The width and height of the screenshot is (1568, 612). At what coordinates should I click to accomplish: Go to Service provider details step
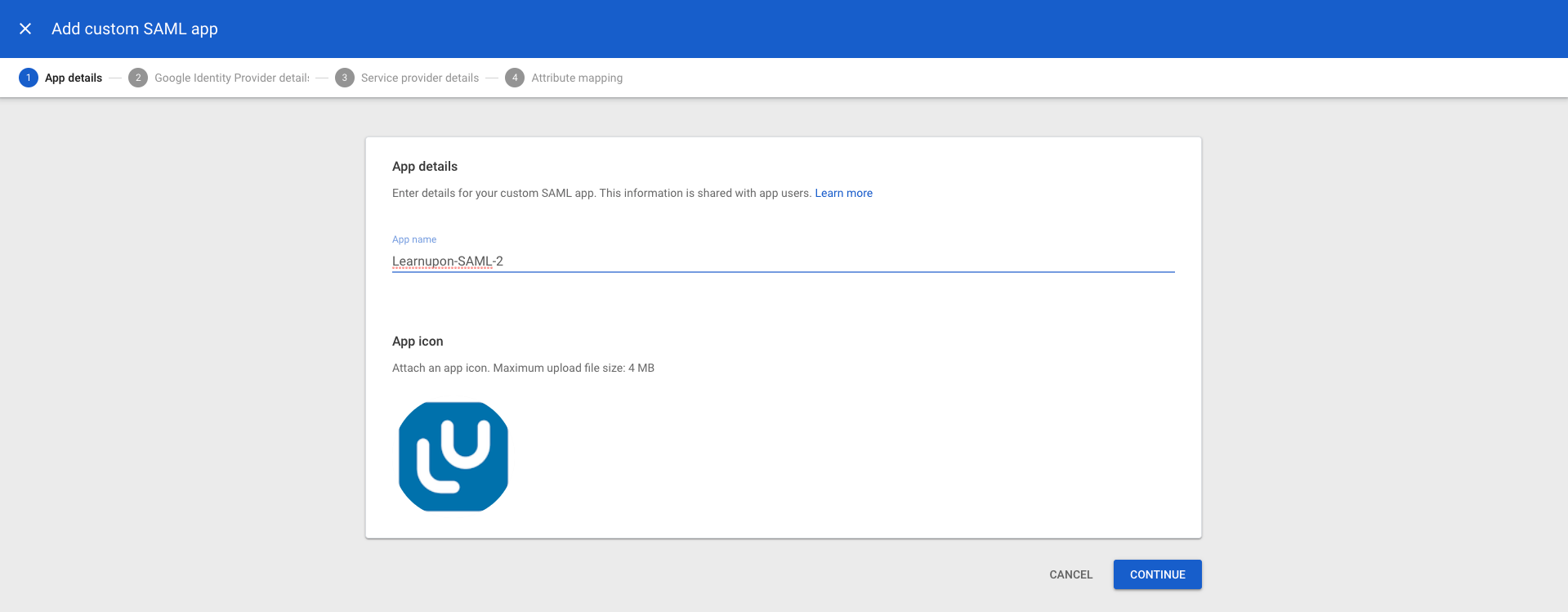[420, 78]
